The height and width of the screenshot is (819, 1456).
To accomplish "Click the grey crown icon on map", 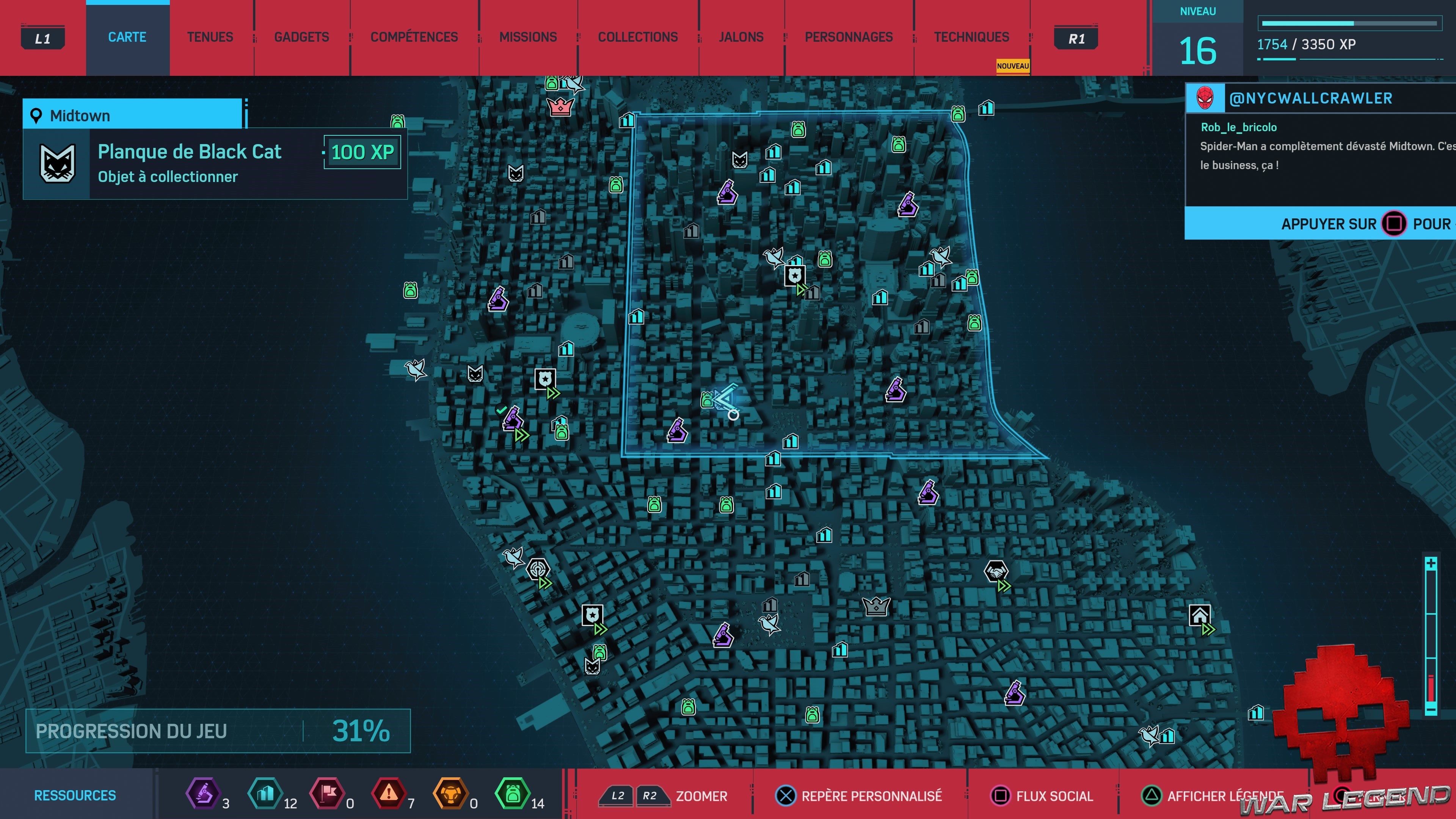I will tap(876, 607).
